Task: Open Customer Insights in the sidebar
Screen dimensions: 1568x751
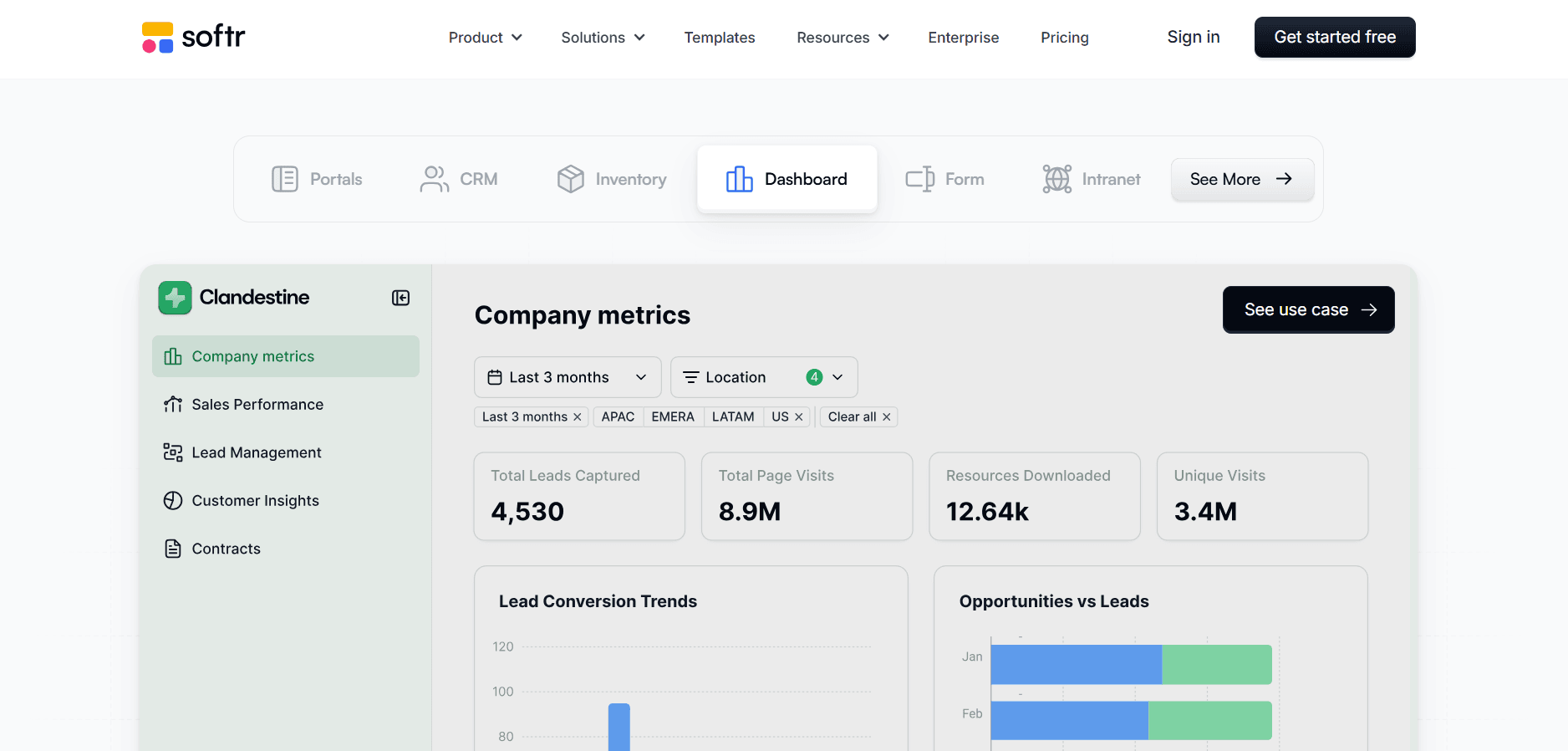Action: (286, 501)
